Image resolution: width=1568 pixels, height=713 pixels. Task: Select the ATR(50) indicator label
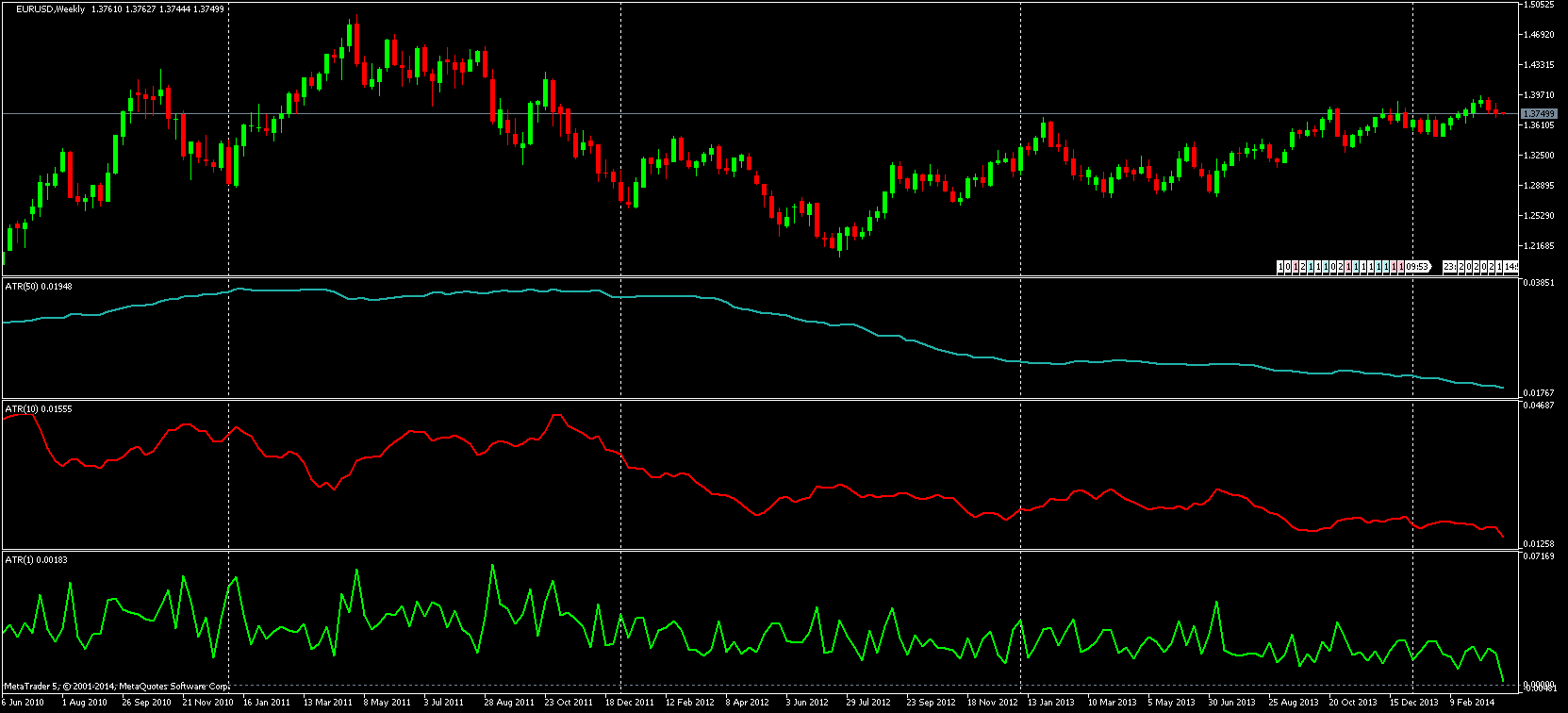click(19, 284)
